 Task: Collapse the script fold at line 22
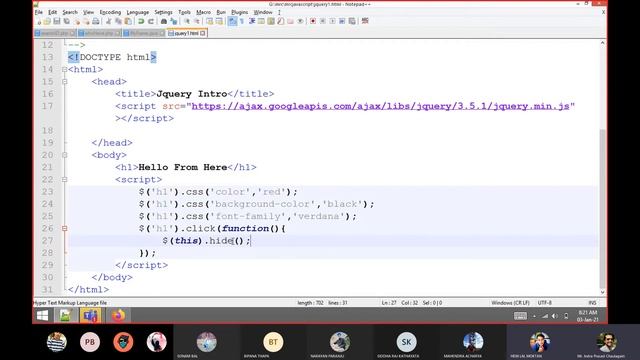64,180
